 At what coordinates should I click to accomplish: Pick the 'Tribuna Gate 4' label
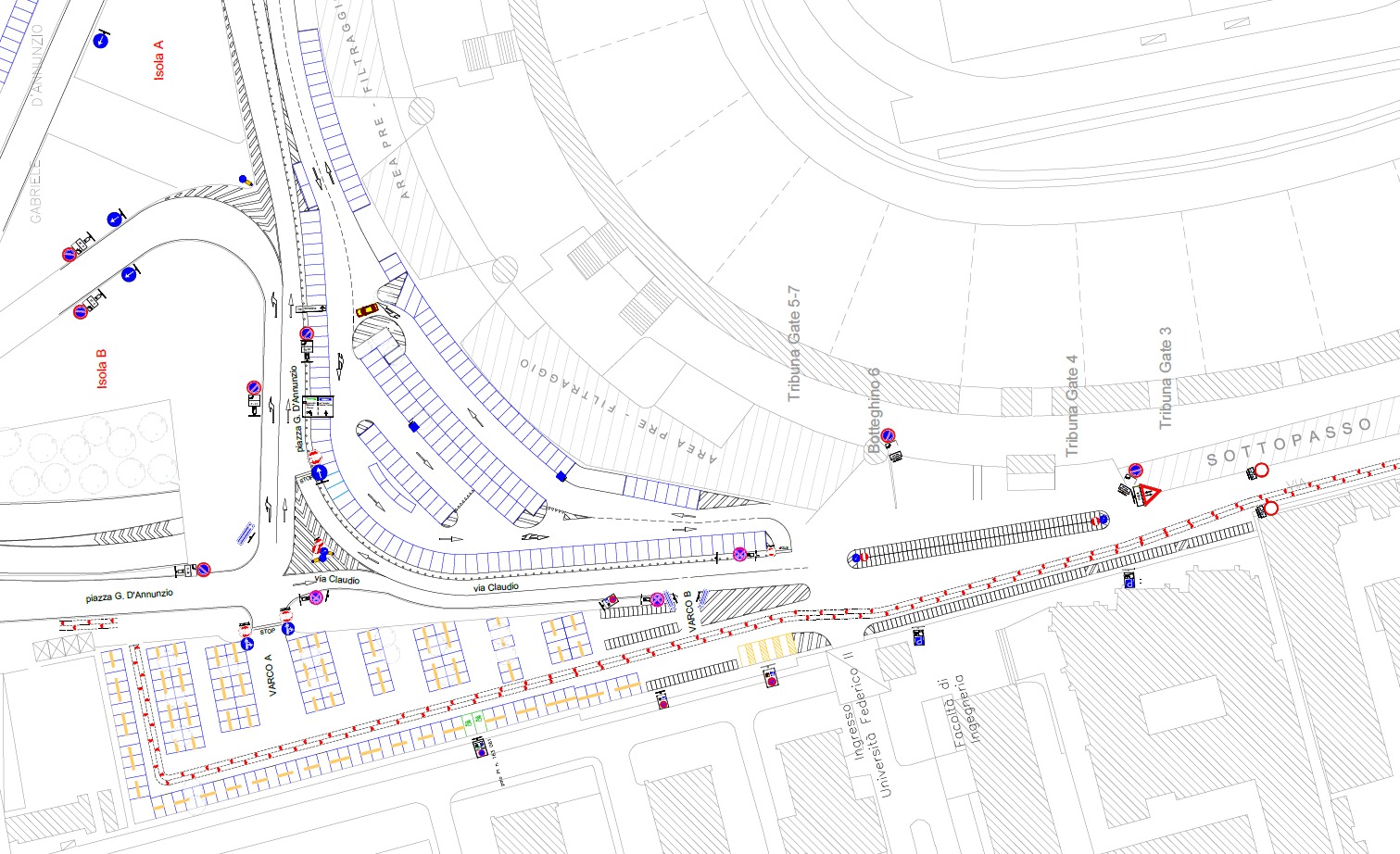pos(1072,406)
